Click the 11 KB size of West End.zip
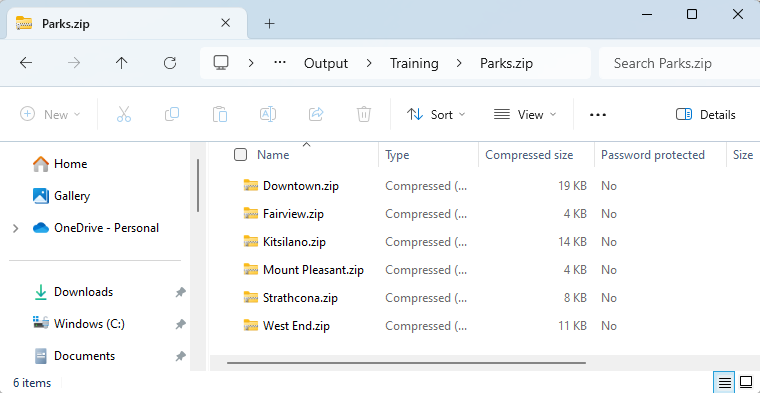The height and width of the screenshot is (393, 760). [x=572, y=326]
